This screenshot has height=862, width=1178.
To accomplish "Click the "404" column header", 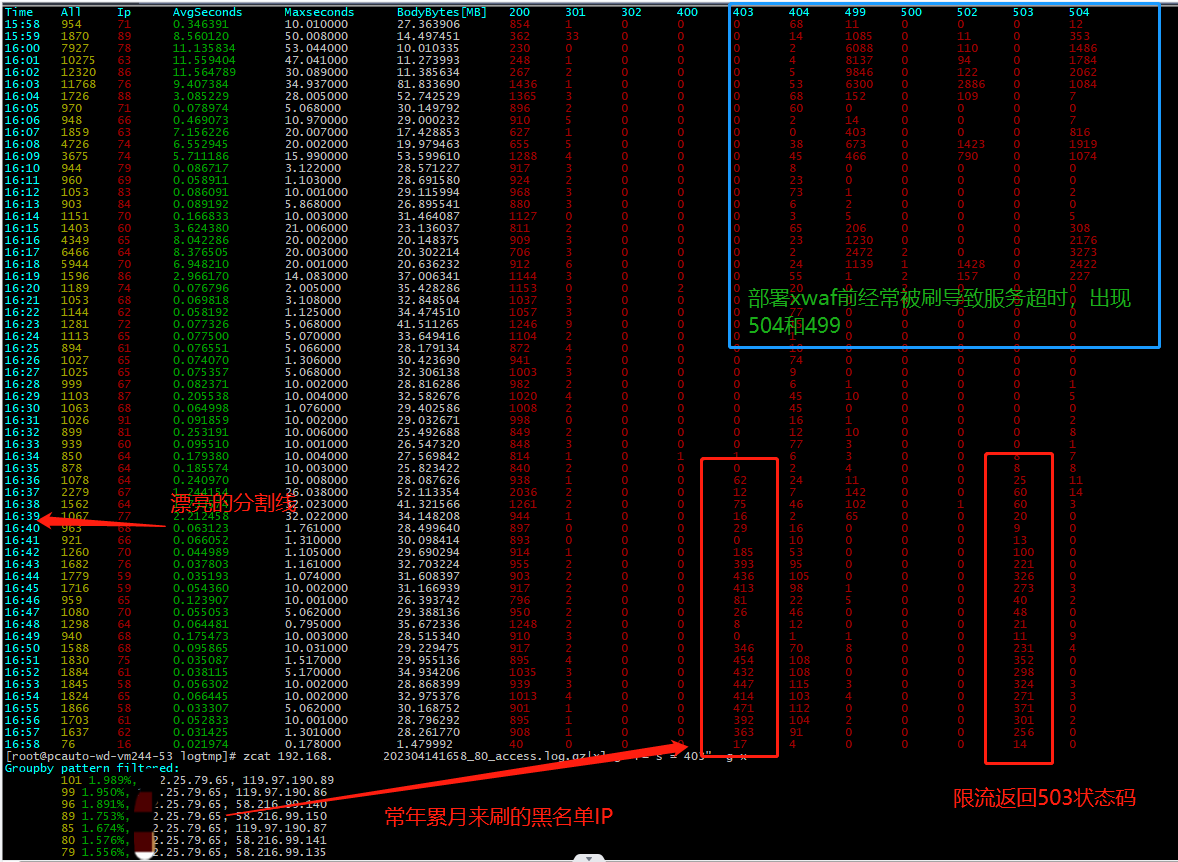I will [799, 12].
